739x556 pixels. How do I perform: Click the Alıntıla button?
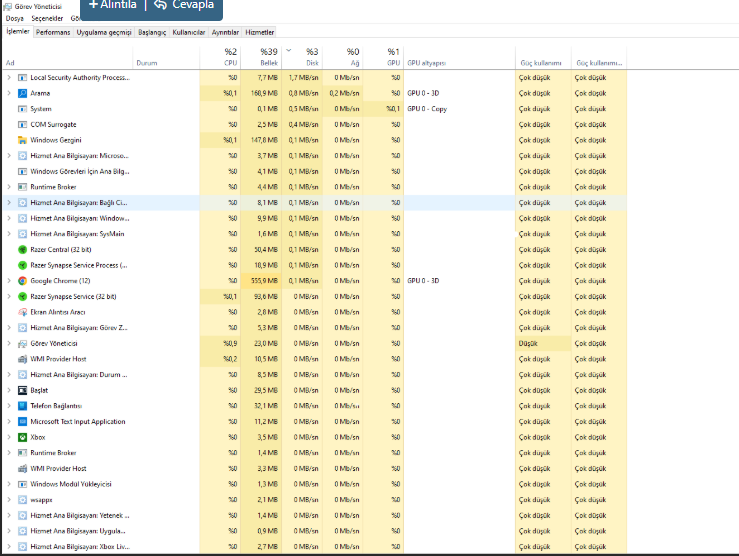coord(113,5)
